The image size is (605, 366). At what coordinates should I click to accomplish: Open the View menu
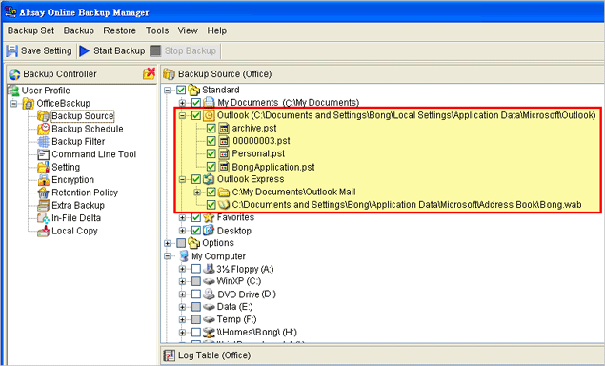[x=188, y=30]
